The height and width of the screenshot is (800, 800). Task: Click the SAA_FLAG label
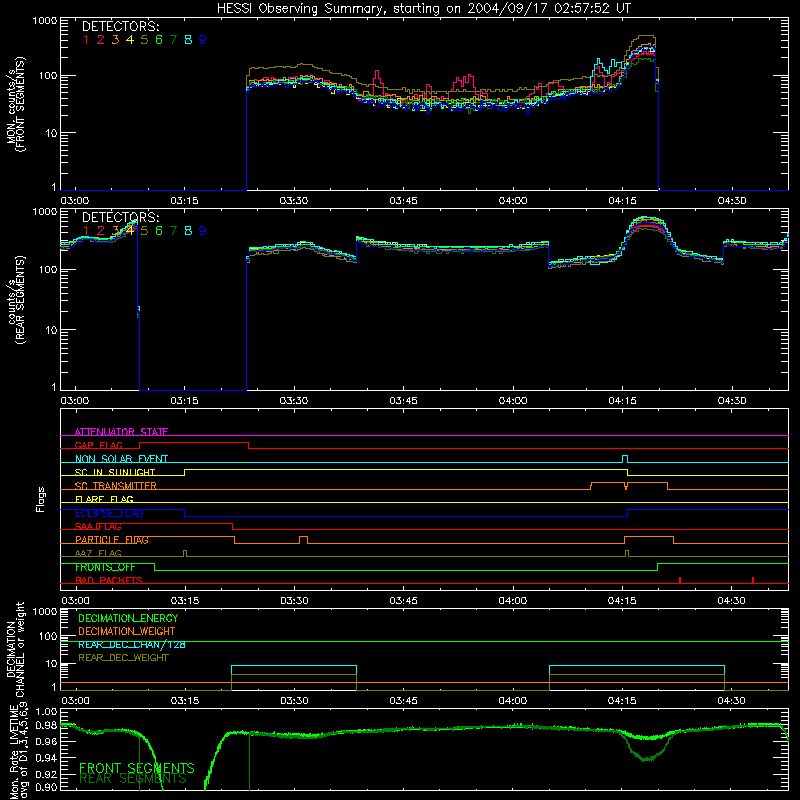tap(98, 527)
